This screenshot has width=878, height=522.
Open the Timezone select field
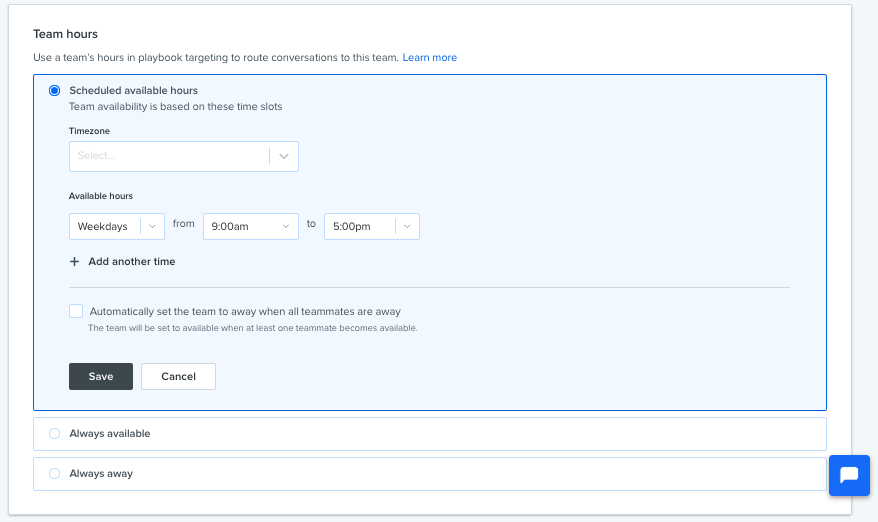click(184, 156)
